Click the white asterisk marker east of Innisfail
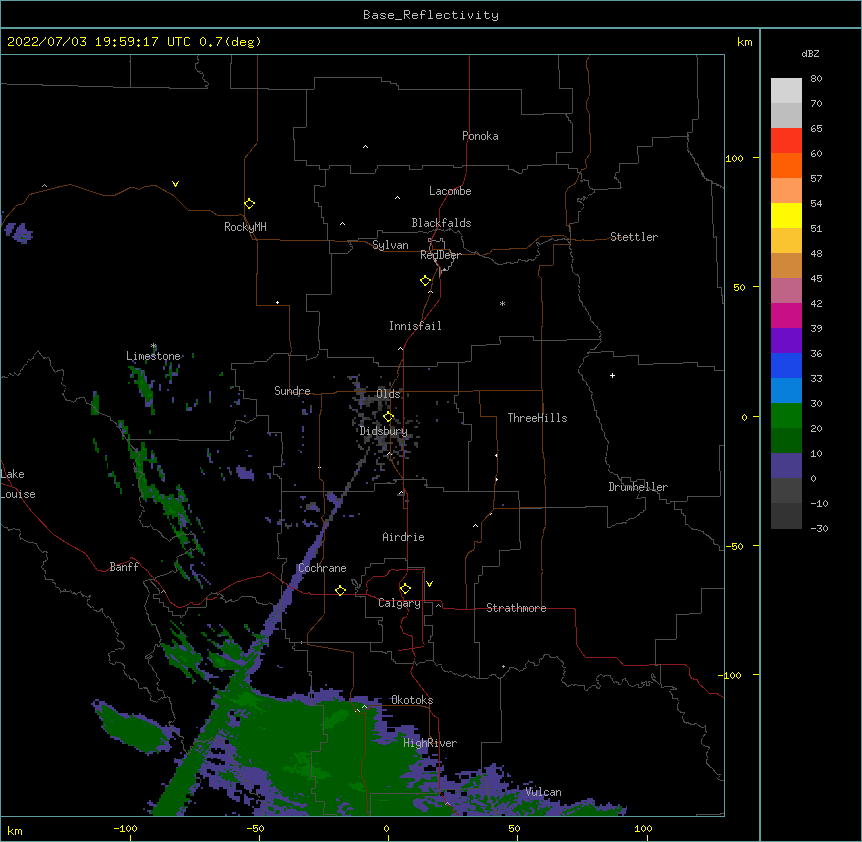The image size is (862, 842). coord(502,303)
